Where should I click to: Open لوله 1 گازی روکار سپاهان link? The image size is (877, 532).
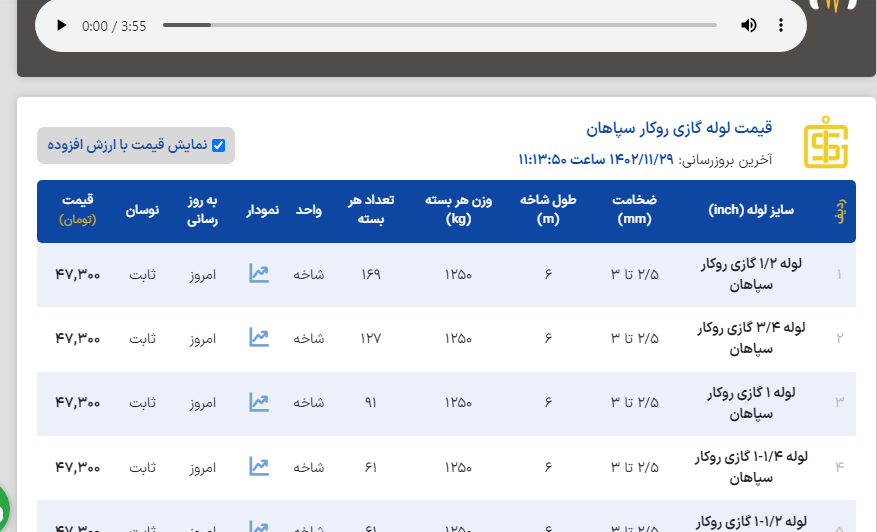[x=752, y=402]
